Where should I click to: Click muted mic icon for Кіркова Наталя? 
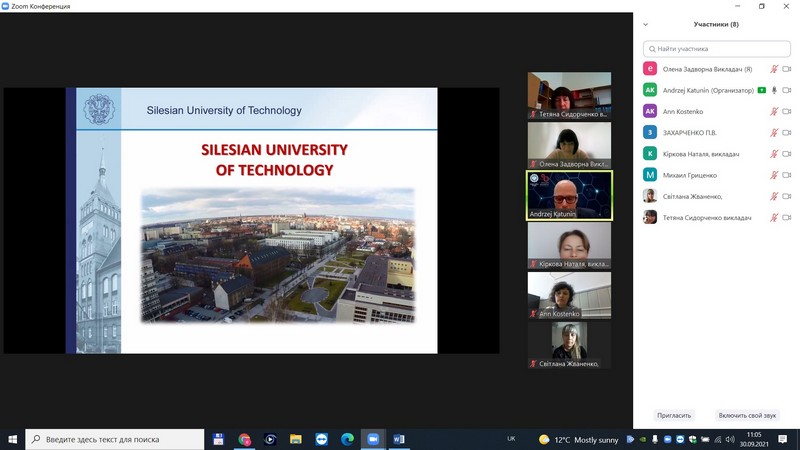(x=773, y=154)
